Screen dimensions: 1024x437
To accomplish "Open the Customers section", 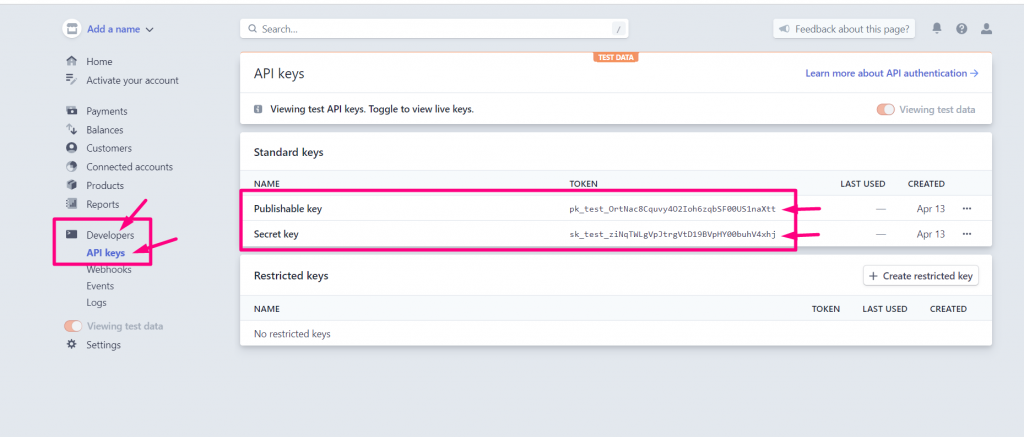I will point(109,148).
